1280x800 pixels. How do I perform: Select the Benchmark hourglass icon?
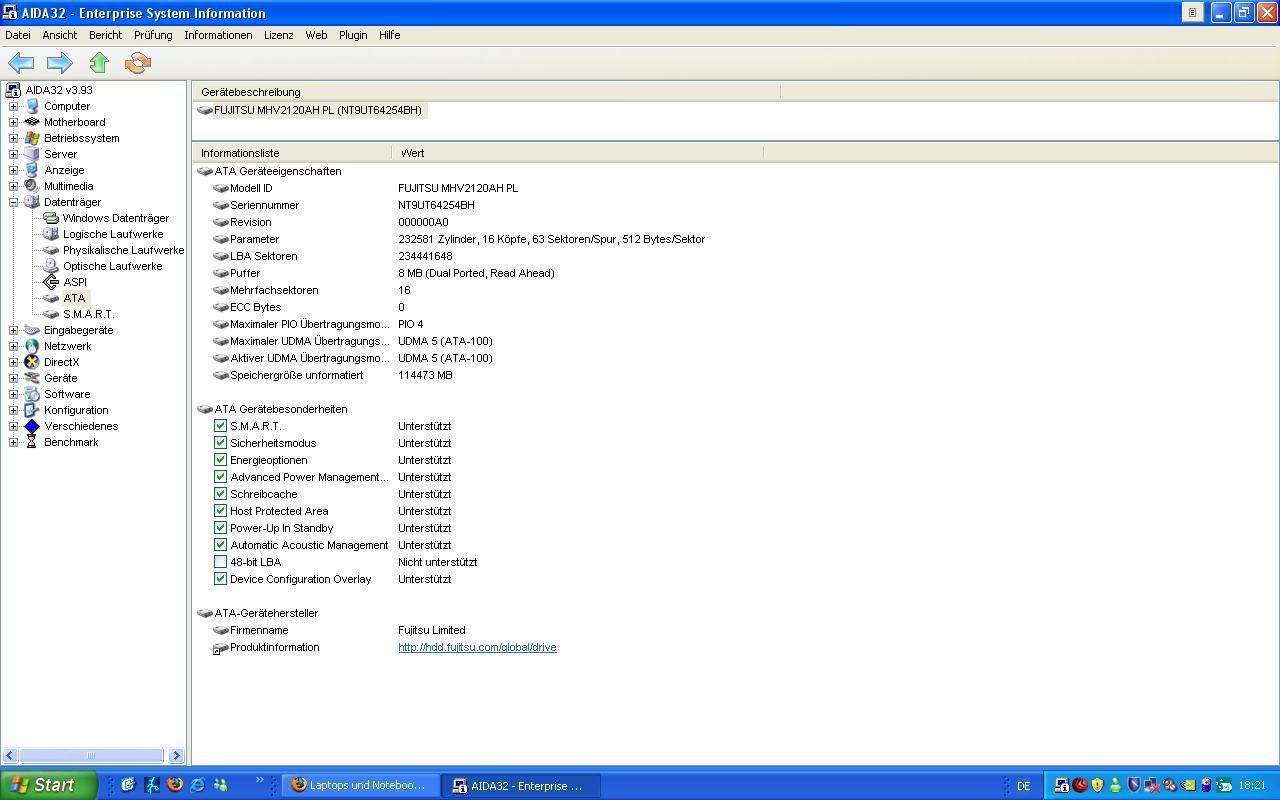[32, 442]
